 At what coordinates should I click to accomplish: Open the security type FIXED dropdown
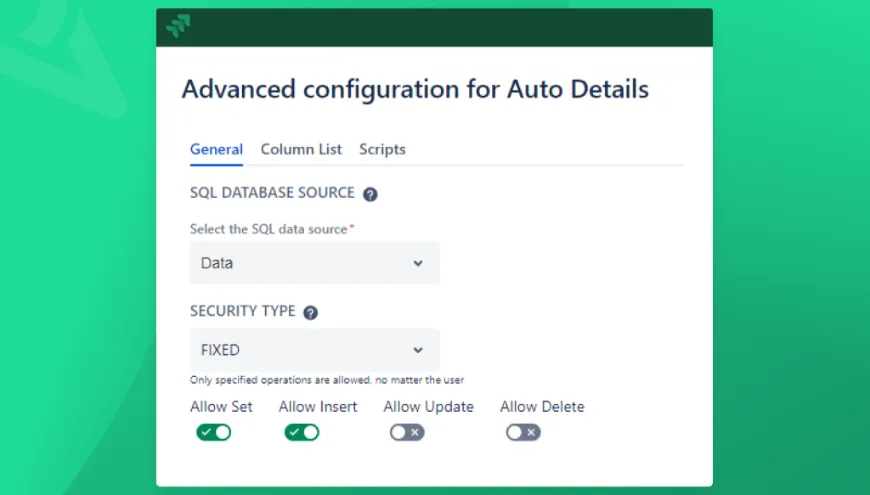point(314,350)
